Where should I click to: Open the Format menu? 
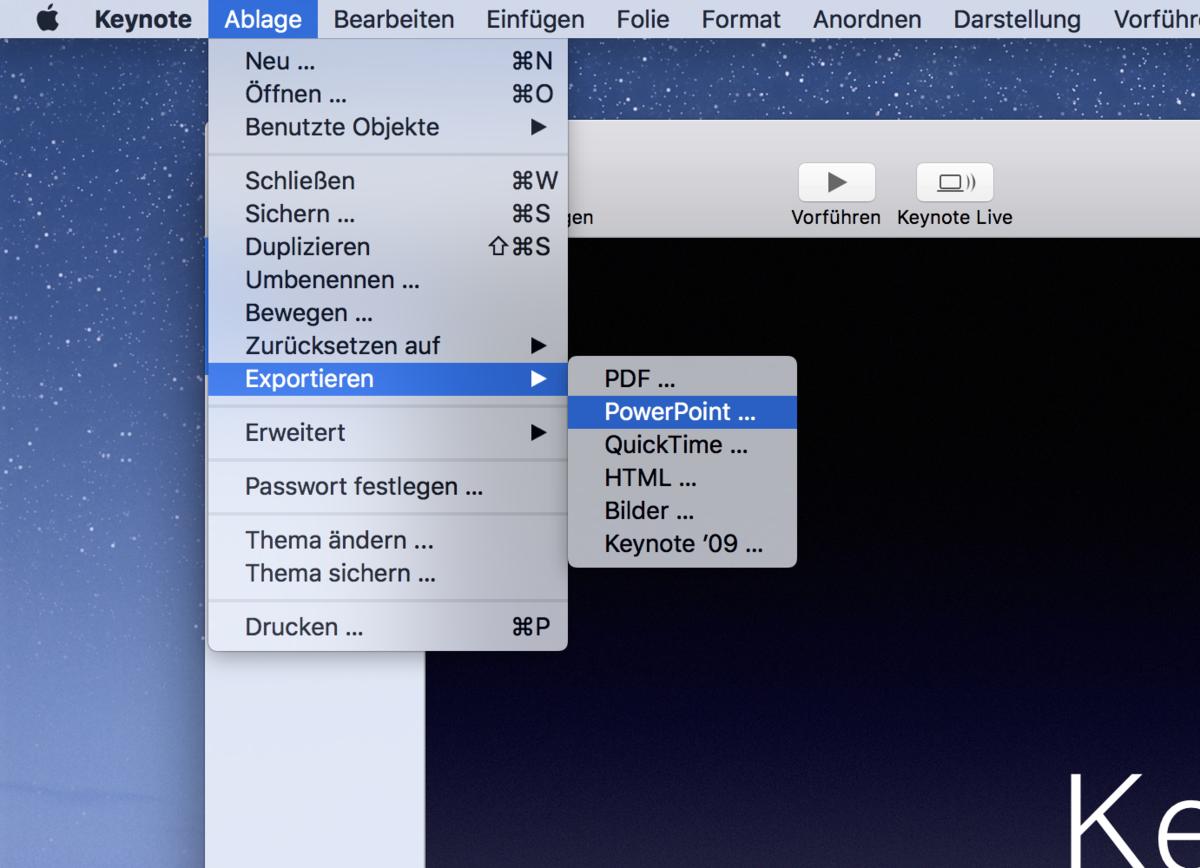click(741, 19)
